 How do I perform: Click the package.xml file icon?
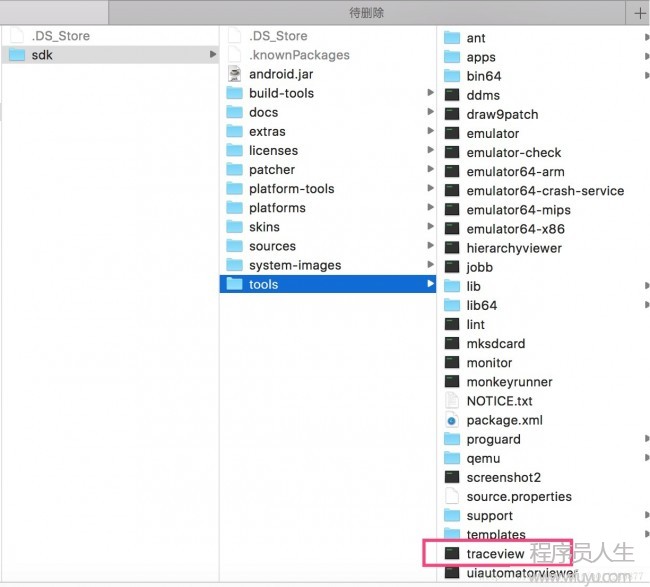point(452,420)
